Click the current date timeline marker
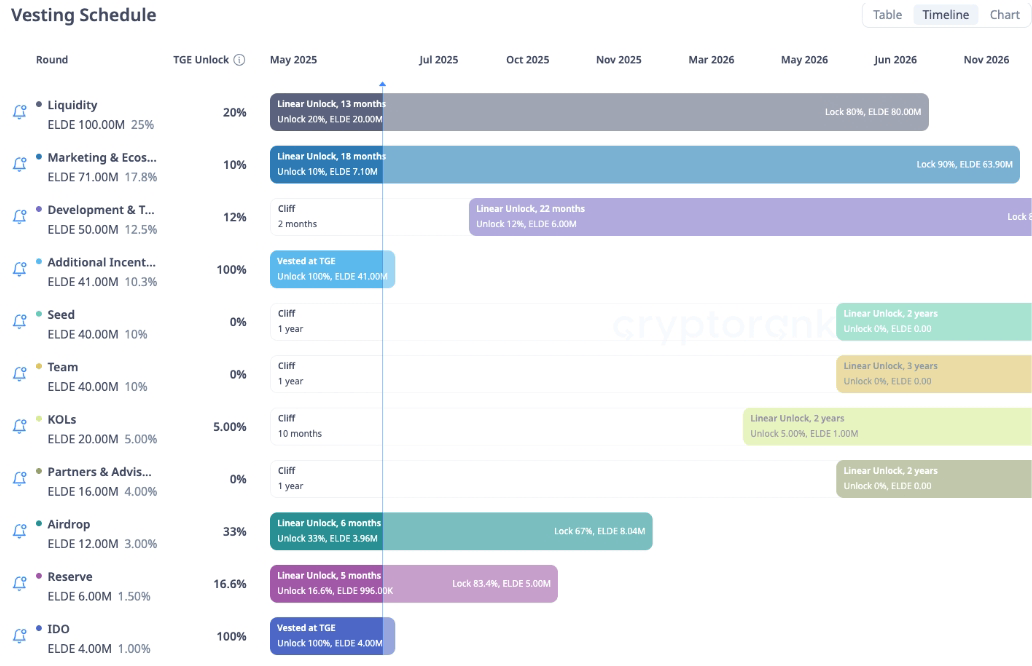The height and width of the screenshot is (666, 1032). tap(382, 88)
